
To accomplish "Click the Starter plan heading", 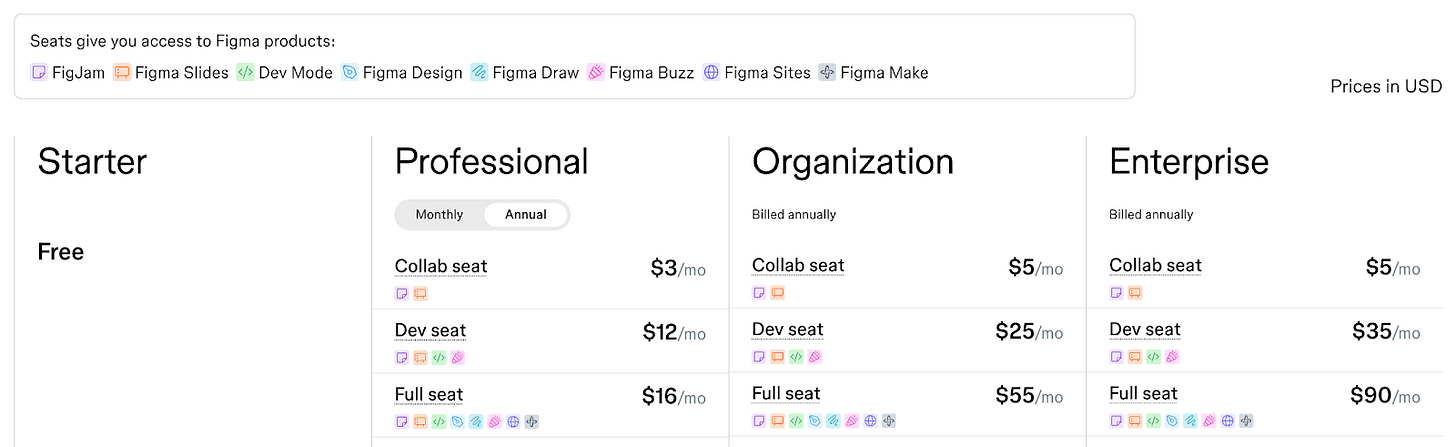I will point(92,162).
